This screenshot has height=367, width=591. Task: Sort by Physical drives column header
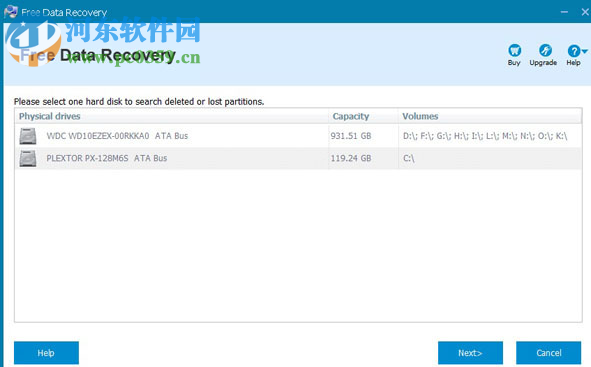pyautogui.click(x=171, y=116)
